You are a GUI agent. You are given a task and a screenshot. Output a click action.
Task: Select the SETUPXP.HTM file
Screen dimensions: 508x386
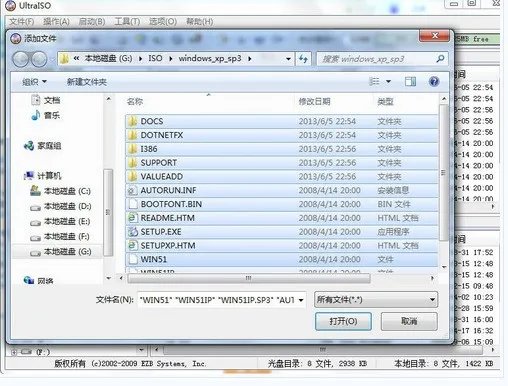281,246
